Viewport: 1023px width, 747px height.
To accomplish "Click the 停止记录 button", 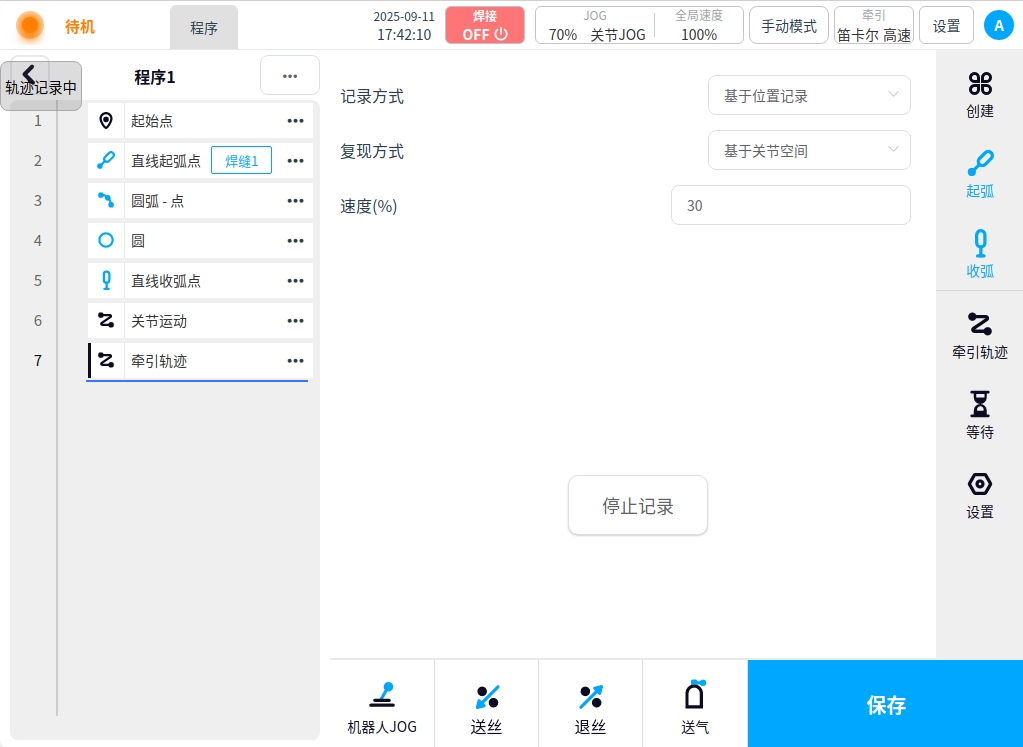I will coord(638,506).
